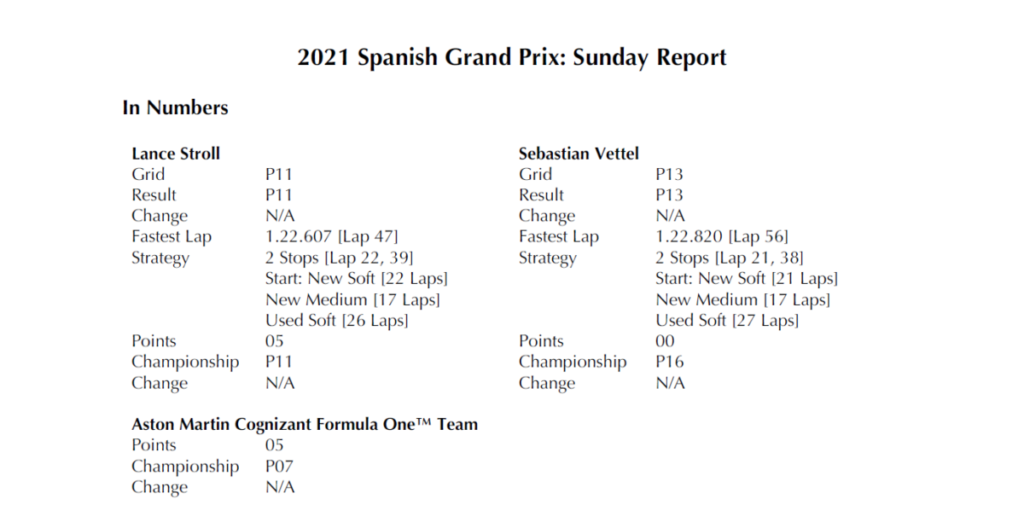The image size is (1024, 522).
Task: Click the team championship position P07
Action: click(x=279, y=466)
